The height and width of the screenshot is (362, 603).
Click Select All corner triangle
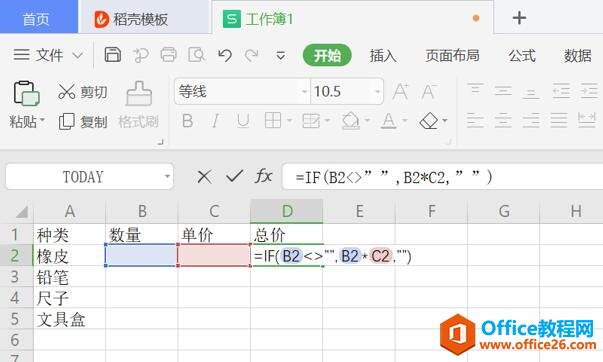click(22, 211)
